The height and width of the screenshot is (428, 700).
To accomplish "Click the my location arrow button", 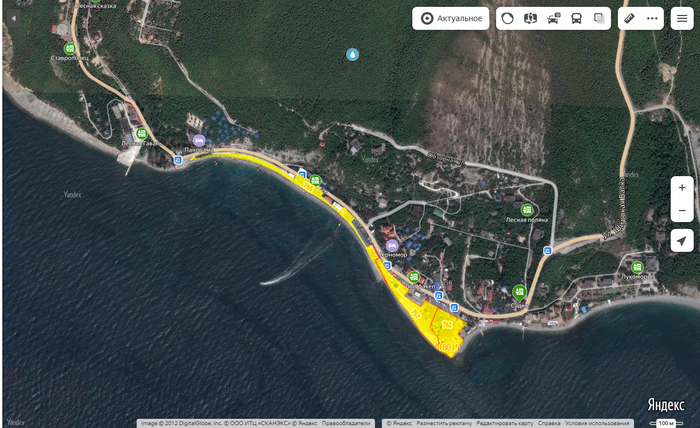I will [682, 241].
